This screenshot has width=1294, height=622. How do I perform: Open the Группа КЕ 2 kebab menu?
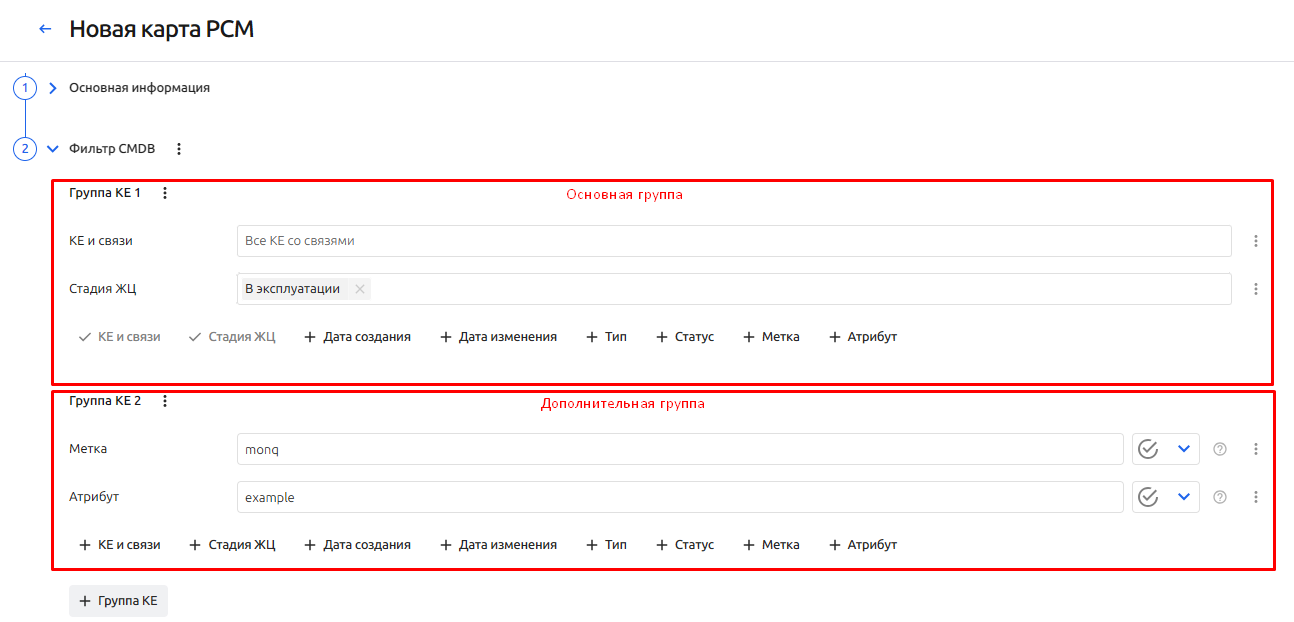point(165,401)
